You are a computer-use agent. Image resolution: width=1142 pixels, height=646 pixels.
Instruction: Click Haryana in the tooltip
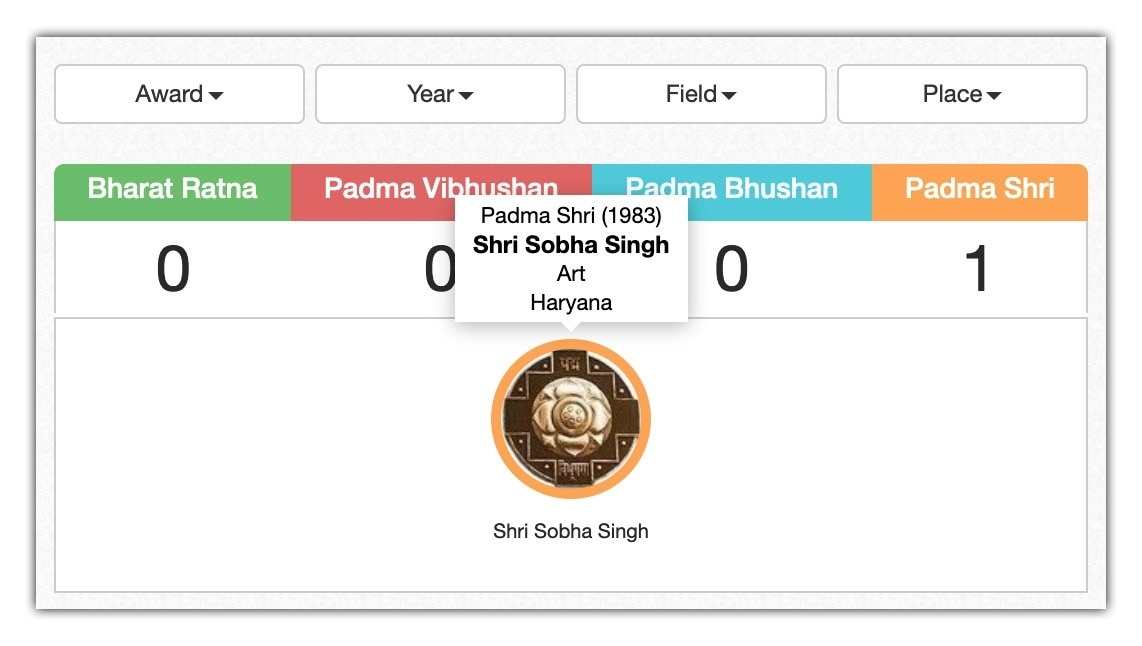[571, 302]
